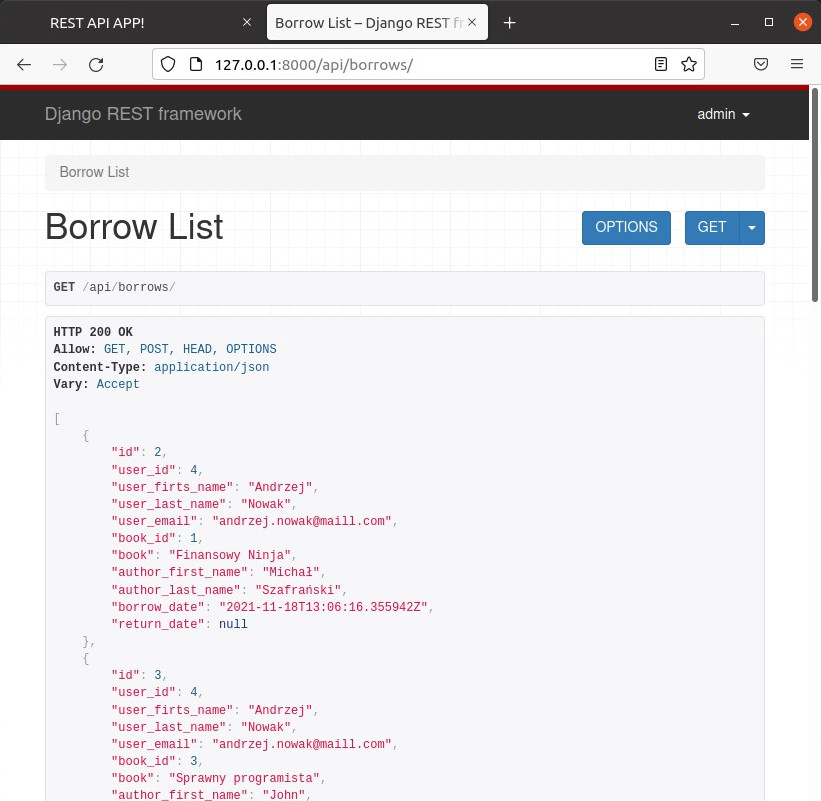Open the Firefox hamburger menu
The width and height of the screenshot is (821, 801).
(797, 64)
